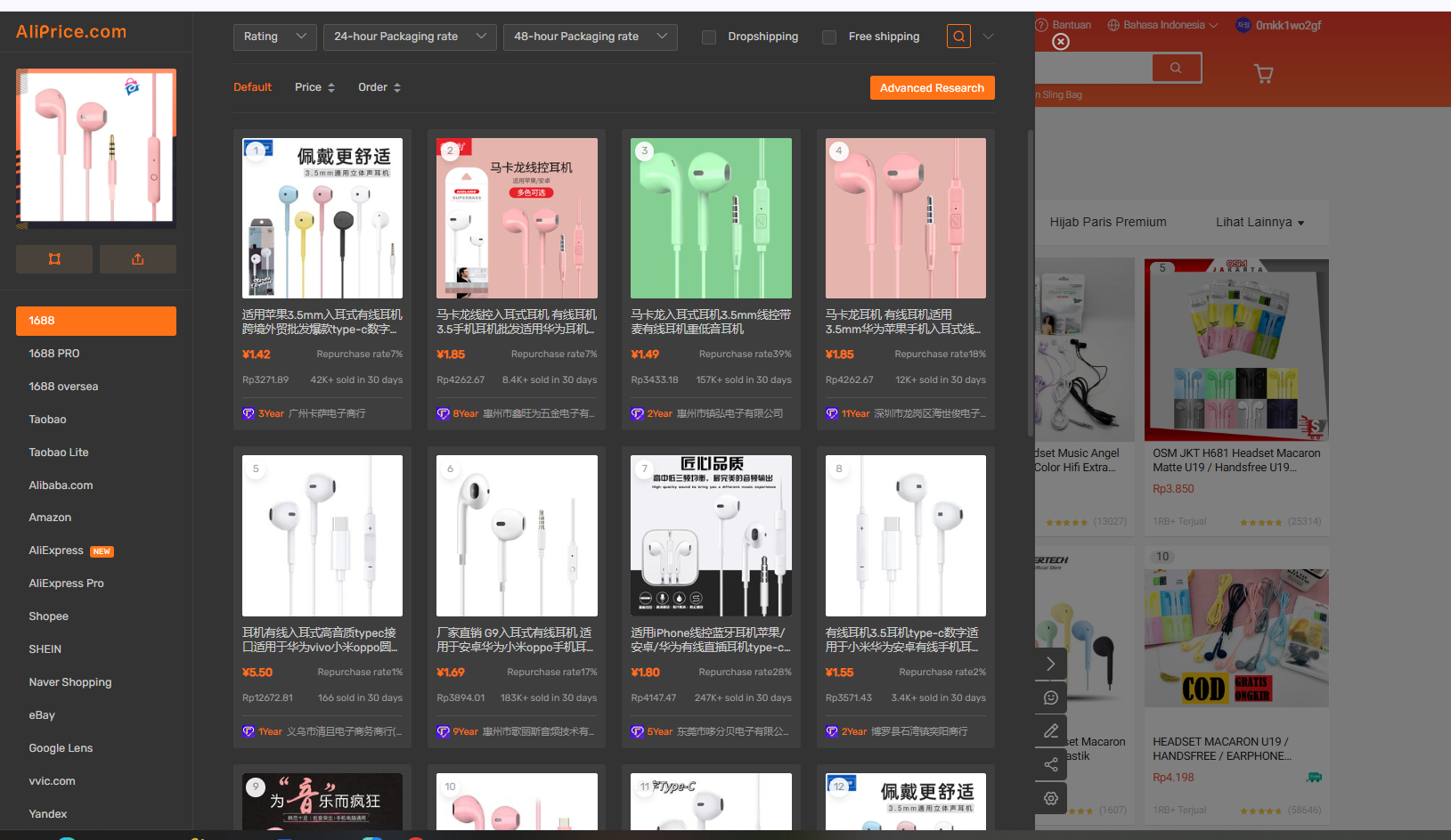1451x840 pixels.
Task: Click the right arrow icon in floating toolbar
Action: 1051,664
